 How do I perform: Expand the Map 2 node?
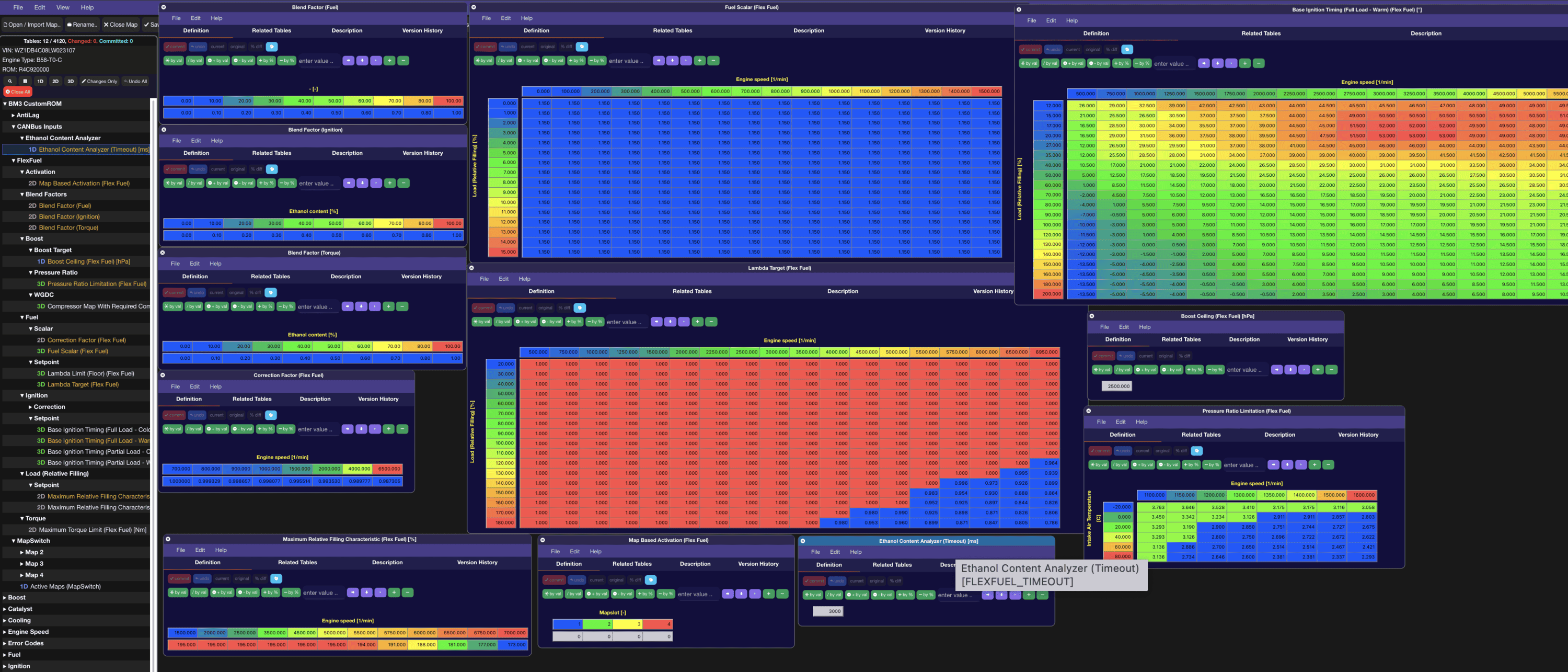(x=22, y=553)
